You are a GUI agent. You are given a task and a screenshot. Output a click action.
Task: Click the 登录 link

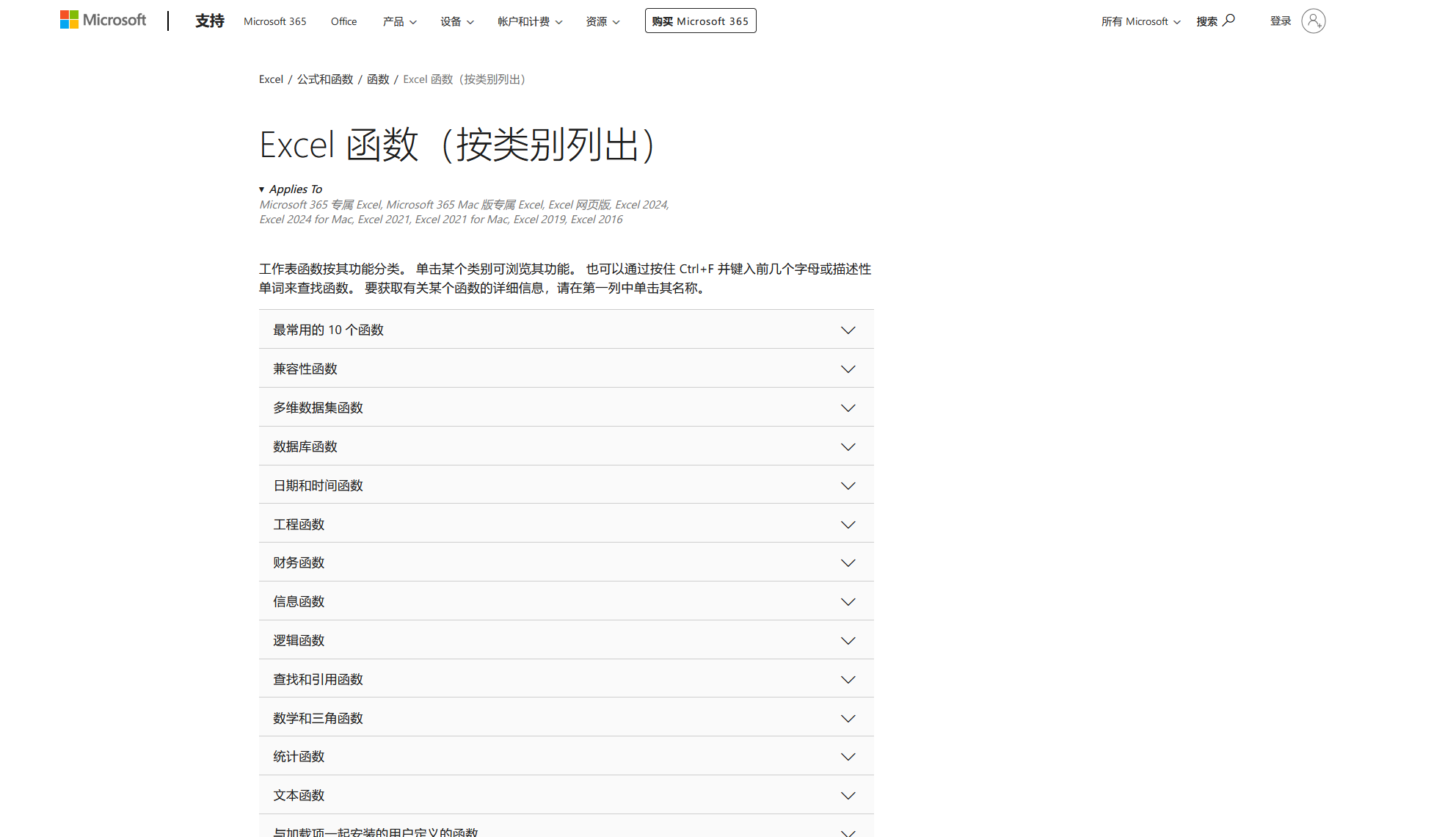pos(1281,21)
